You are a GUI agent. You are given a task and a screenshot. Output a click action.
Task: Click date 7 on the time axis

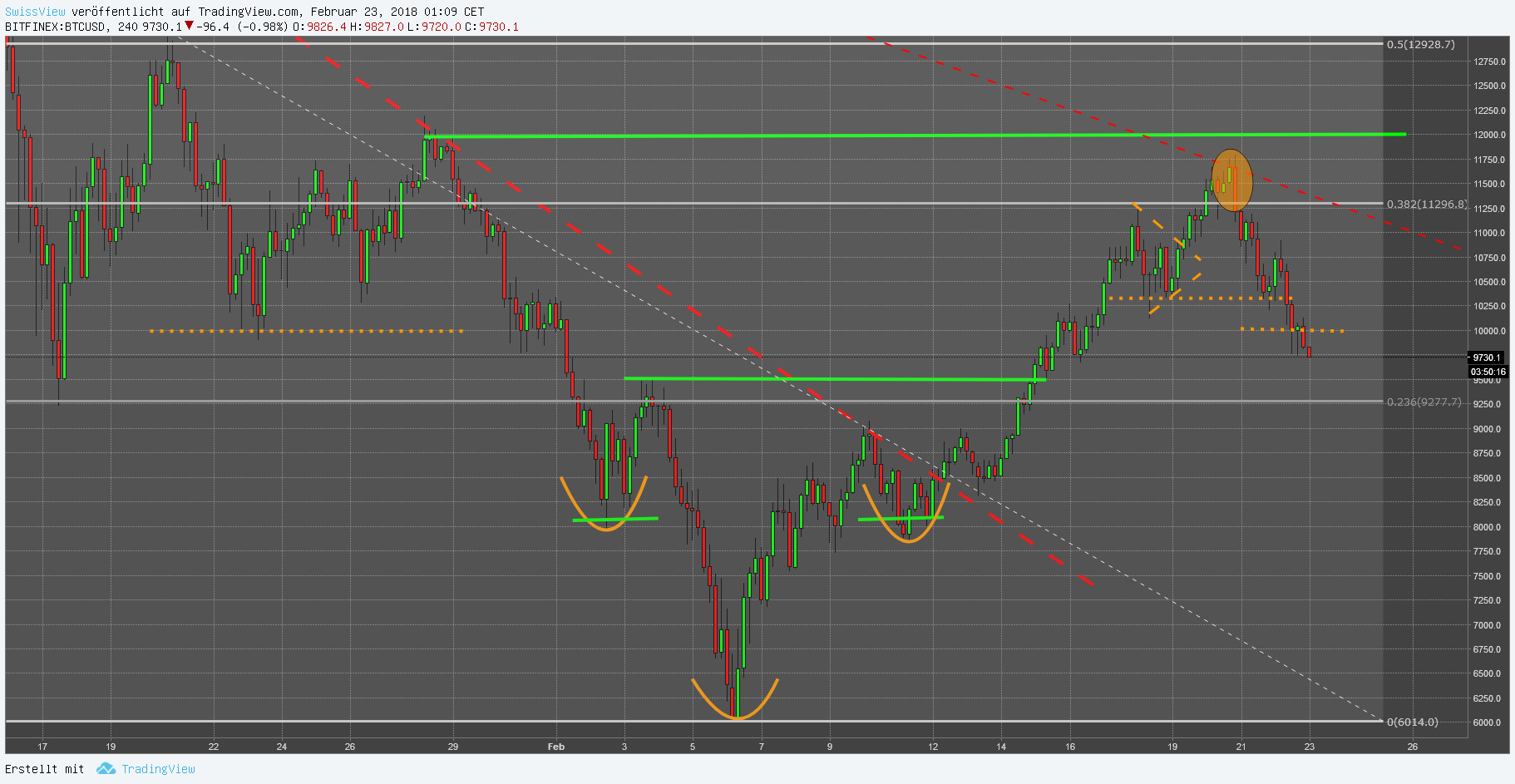[761, 747]
